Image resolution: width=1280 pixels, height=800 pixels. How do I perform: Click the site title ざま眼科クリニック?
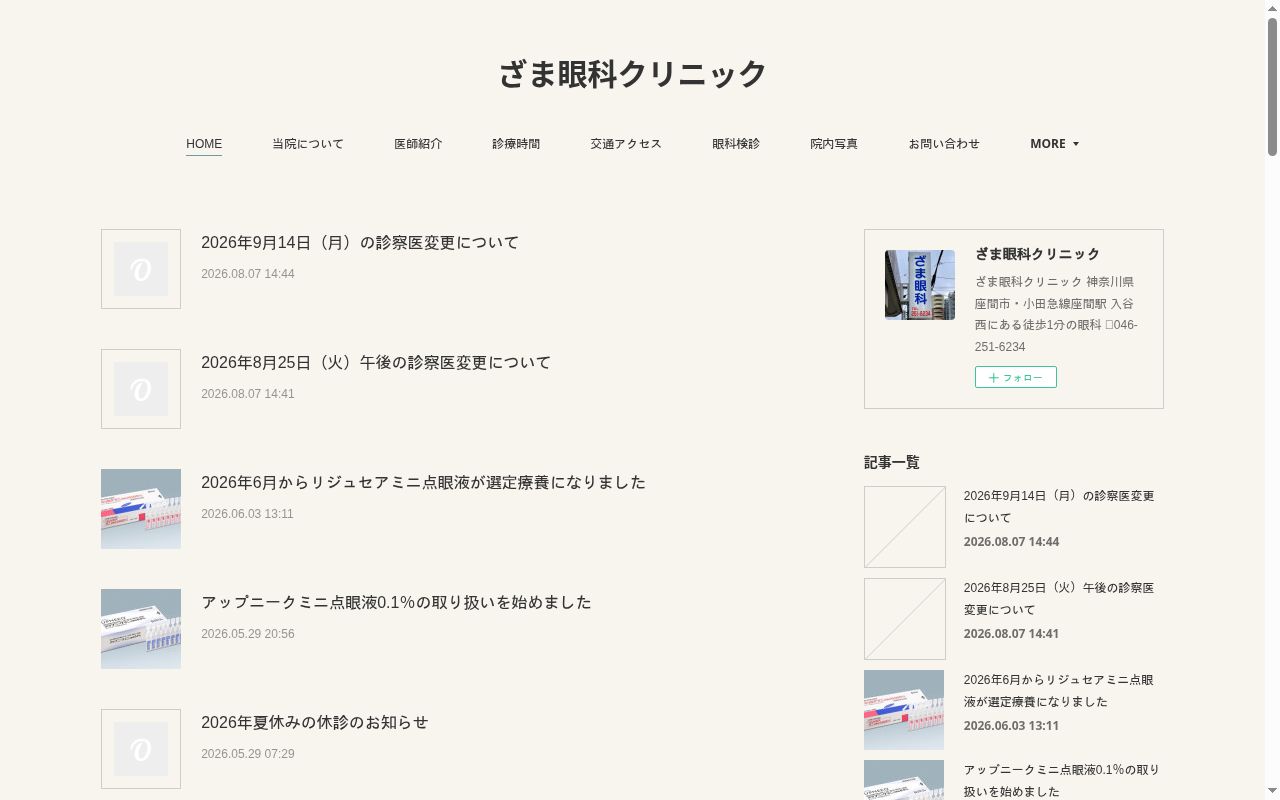pos(633,74)
